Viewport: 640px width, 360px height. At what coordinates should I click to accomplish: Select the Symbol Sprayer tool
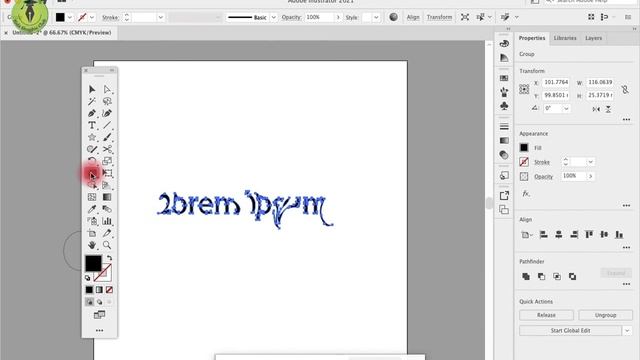(92, 221)
